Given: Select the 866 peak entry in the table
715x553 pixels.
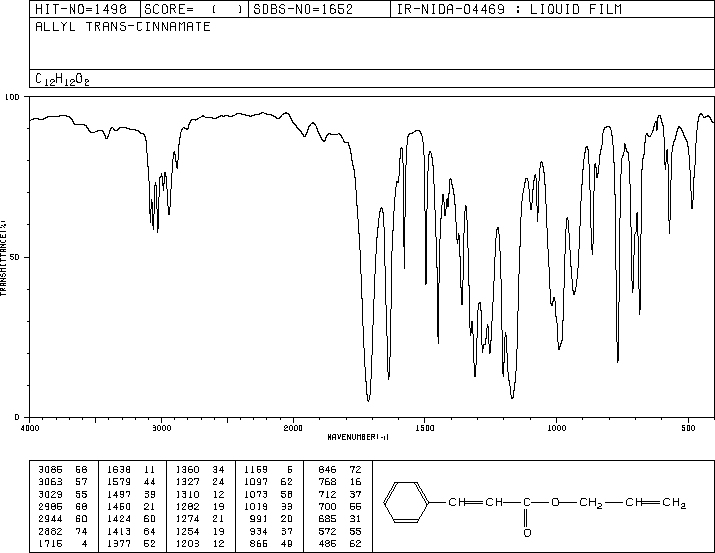Looking at the screenshot, I should [x=271, y=543].
